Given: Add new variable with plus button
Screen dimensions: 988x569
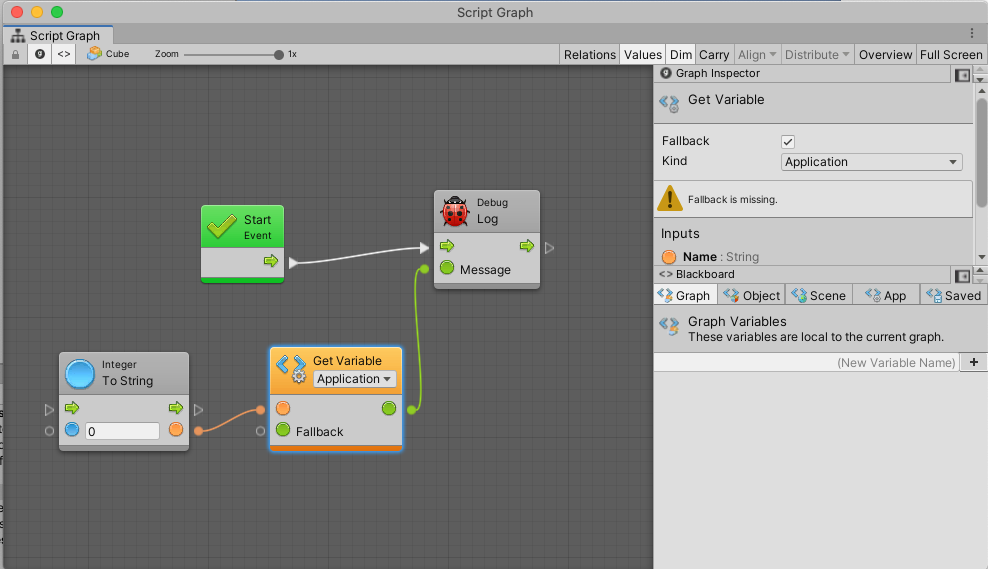Looking at the screenshot, I should point(974,362).
